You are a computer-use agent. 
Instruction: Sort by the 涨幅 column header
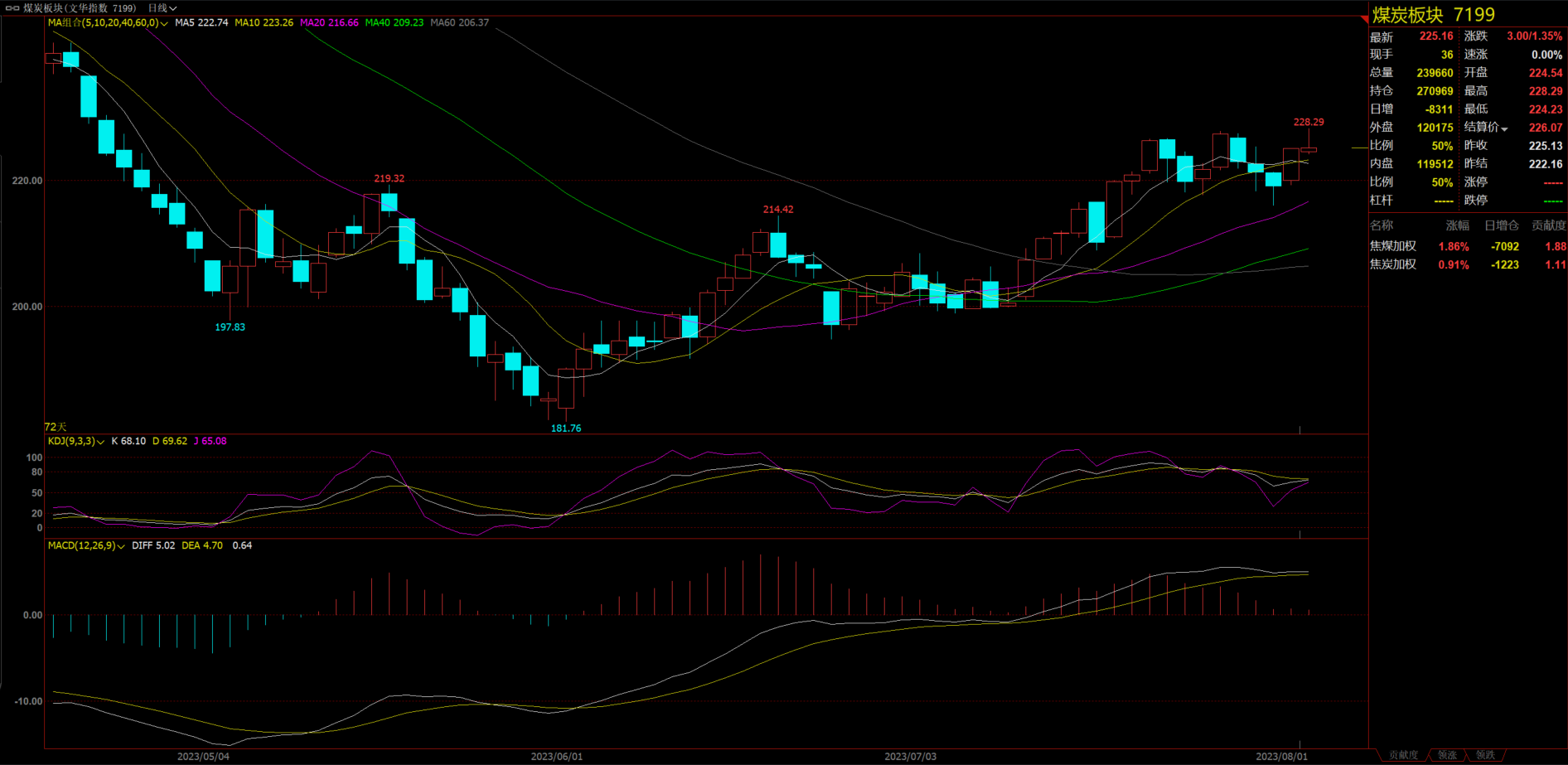point(1457,225)
